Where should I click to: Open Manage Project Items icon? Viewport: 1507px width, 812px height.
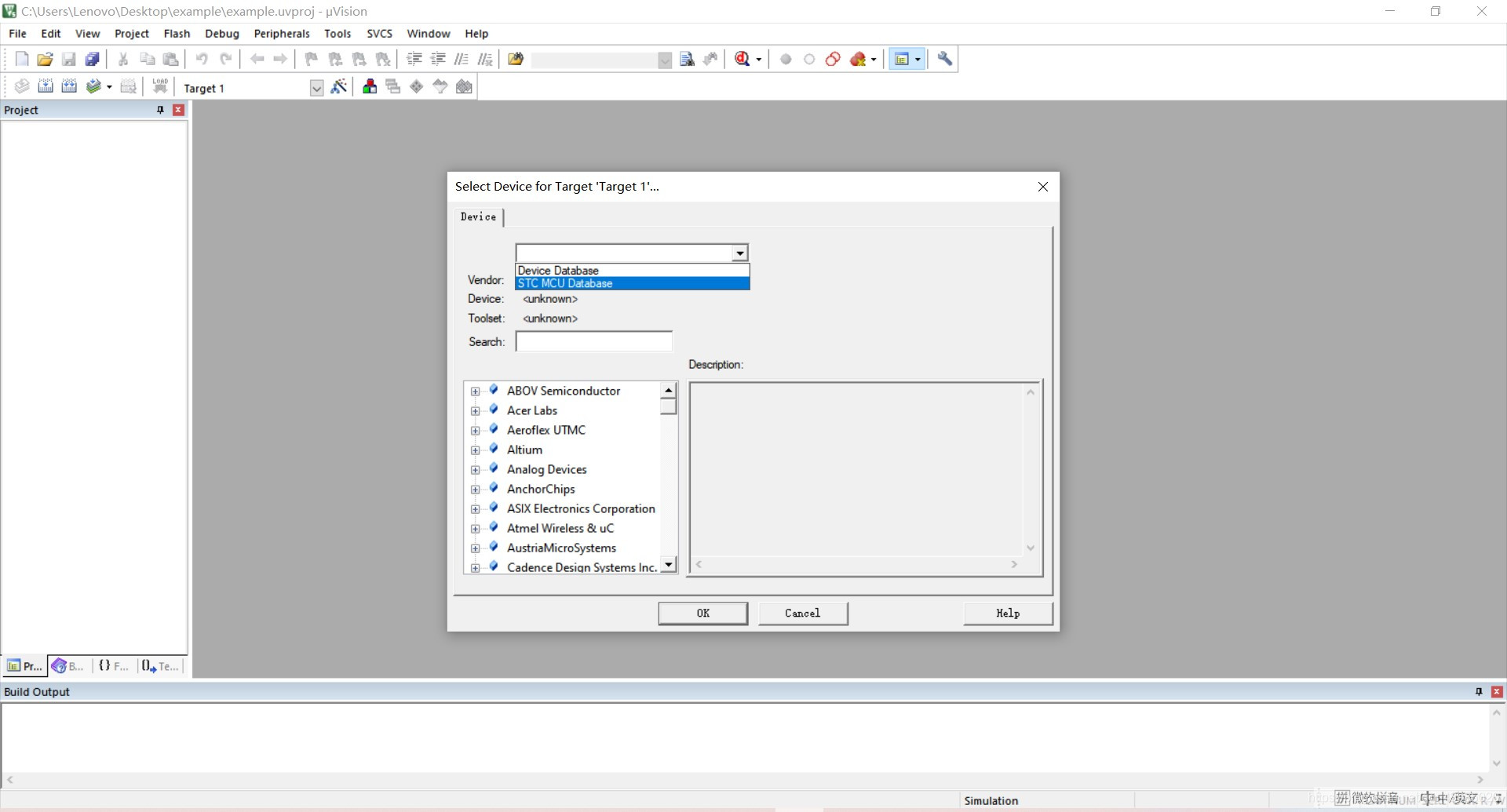click(x=370, y=87)
